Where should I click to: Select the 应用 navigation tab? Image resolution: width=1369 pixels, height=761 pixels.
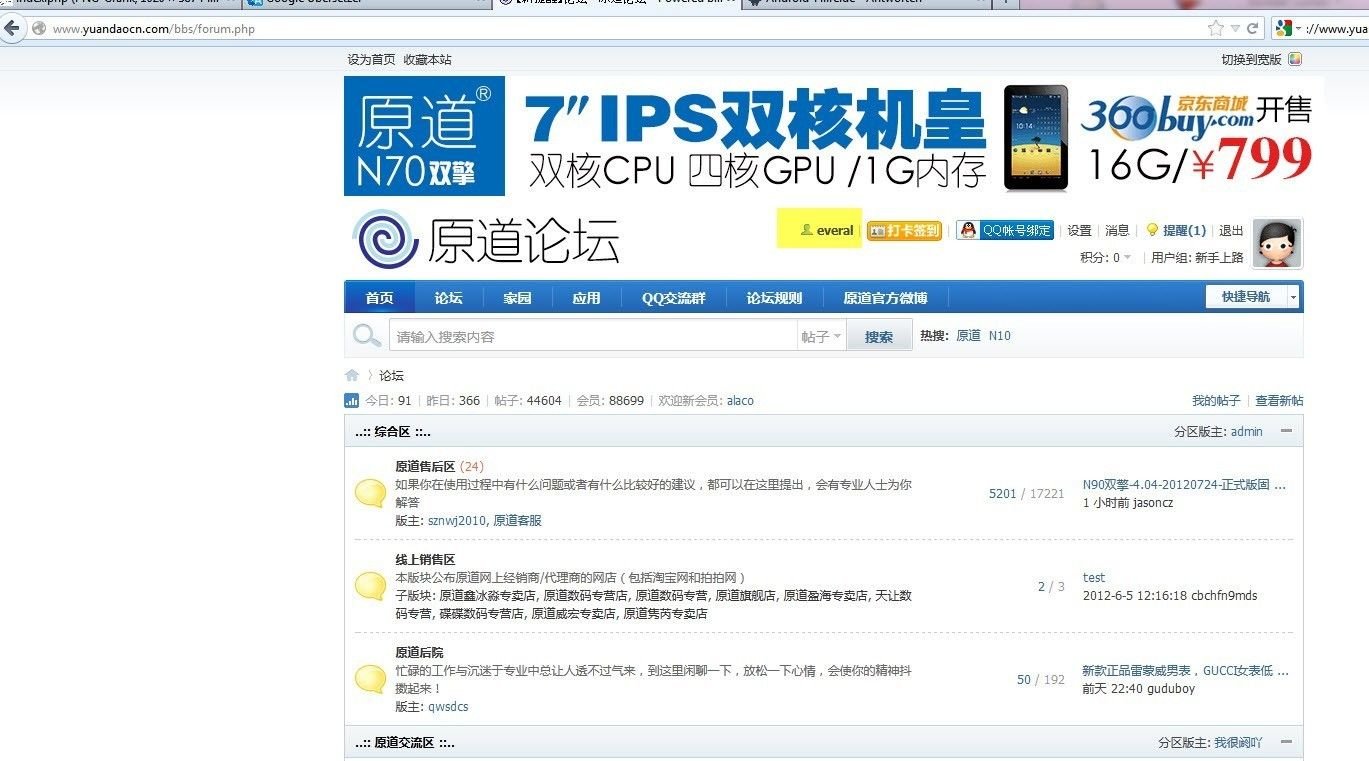coord(586,298)
